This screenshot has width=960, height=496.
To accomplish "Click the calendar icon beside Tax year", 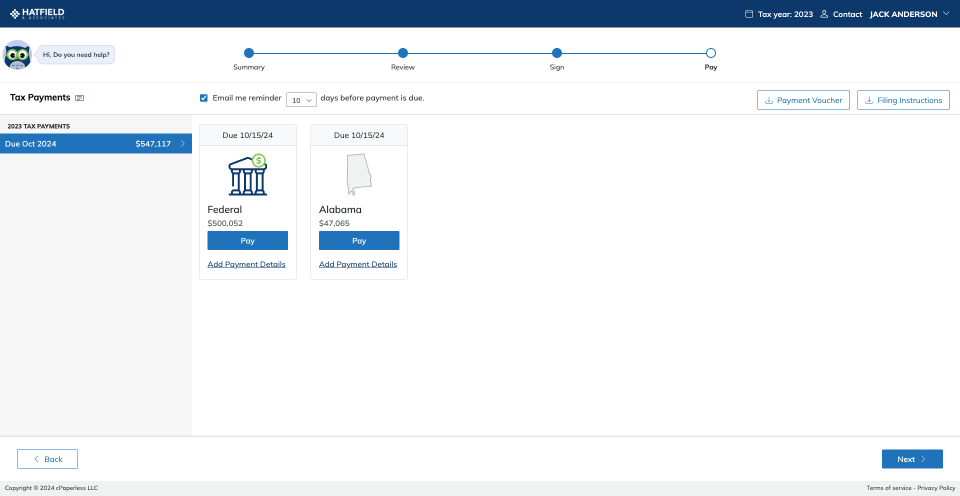I will click(x=749, y=14).
